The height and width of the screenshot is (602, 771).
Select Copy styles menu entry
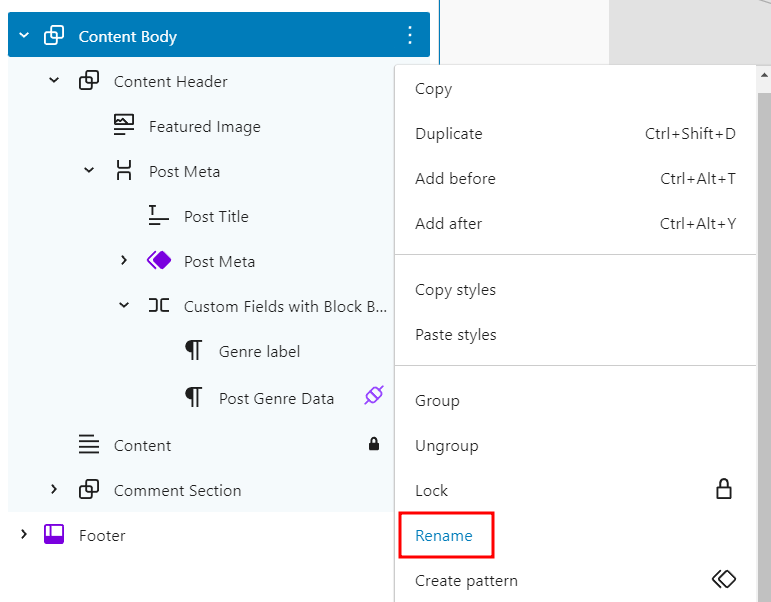tap(455, 290)
